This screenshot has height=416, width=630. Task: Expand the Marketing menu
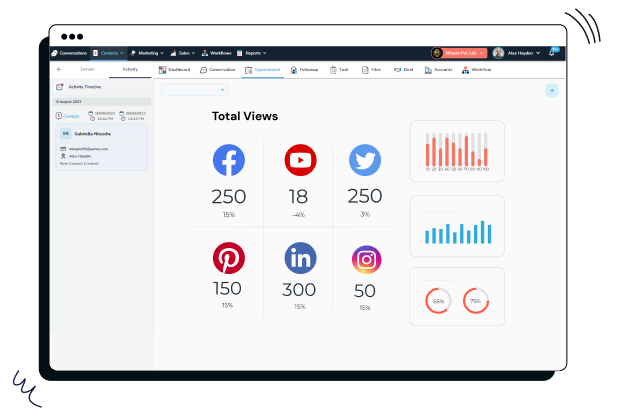147,53
